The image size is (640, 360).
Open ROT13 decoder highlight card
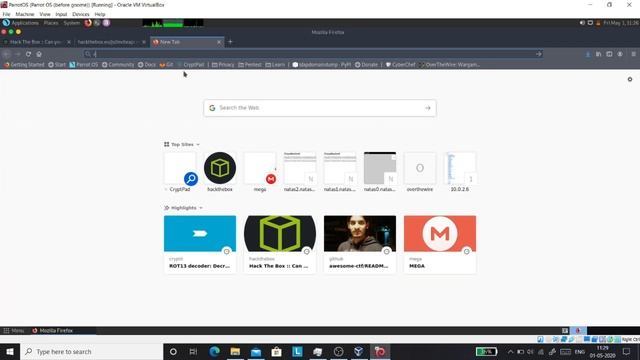pyautogui.click(x=200, y=244)
